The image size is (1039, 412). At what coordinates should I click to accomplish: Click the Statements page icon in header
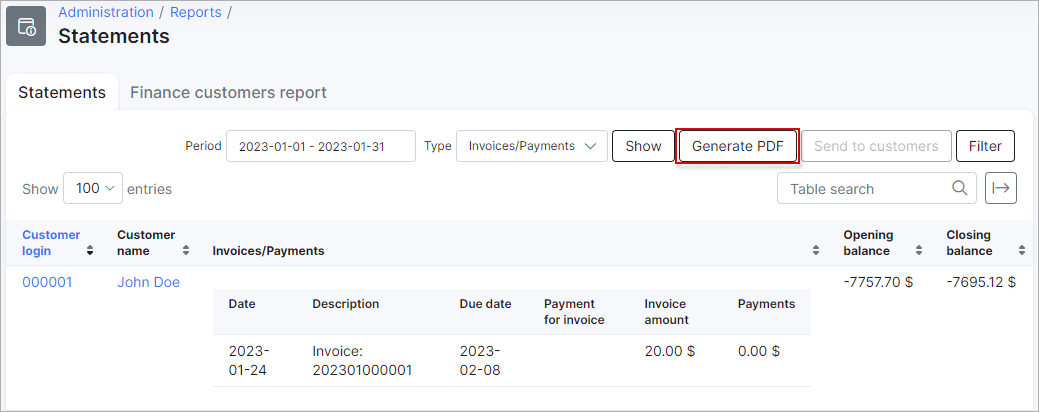coord(26,26)
